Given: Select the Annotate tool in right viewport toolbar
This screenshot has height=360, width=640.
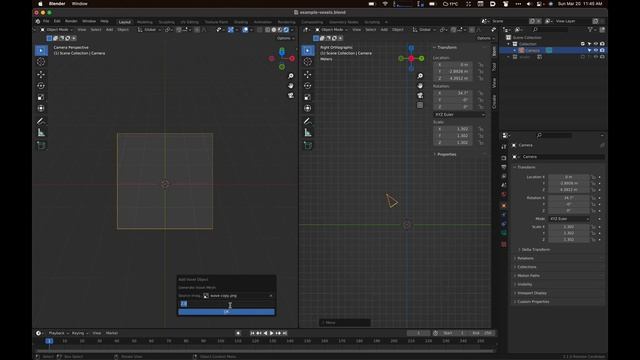Looking at the screenshot, I should click(308, 121).
